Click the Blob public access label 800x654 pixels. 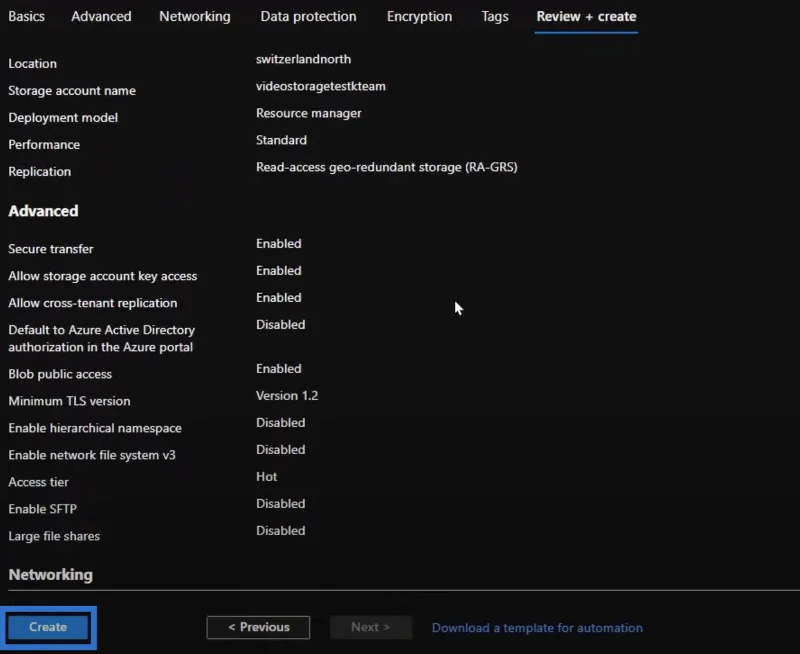[60, 374]
